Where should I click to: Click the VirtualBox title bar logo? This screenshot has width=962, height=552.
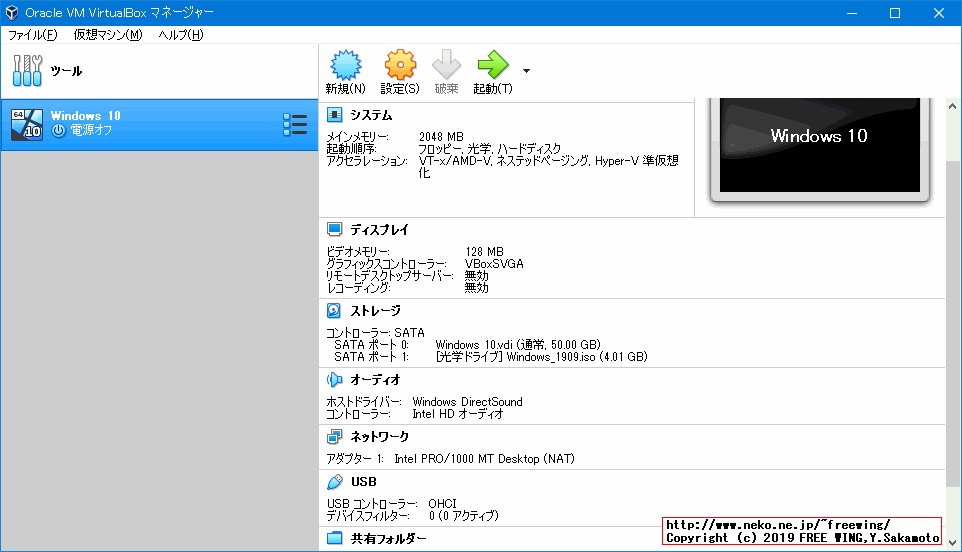point(12,12)
